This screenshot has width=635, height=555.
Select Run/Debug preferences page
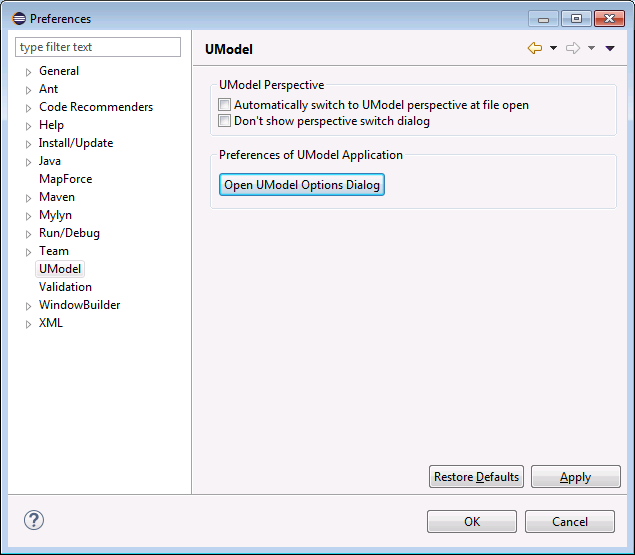pyautogui.click(x=69, y=233)
